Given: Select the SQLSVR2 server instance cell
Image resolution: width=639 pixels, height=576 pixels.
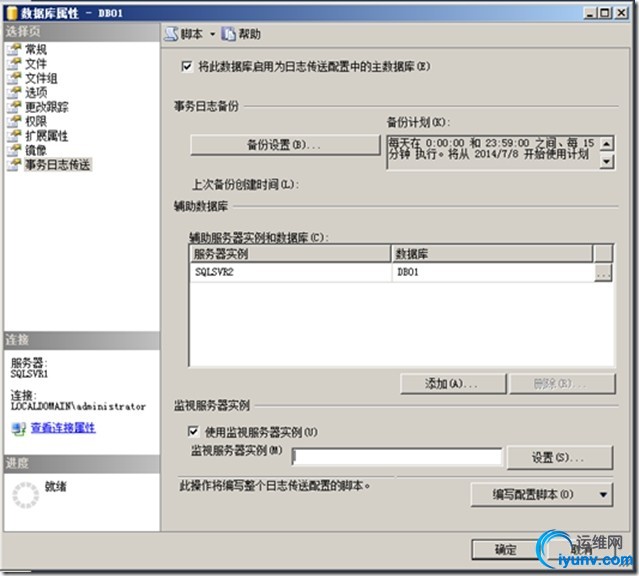Looking at the screenshot, I should (290, 272).
